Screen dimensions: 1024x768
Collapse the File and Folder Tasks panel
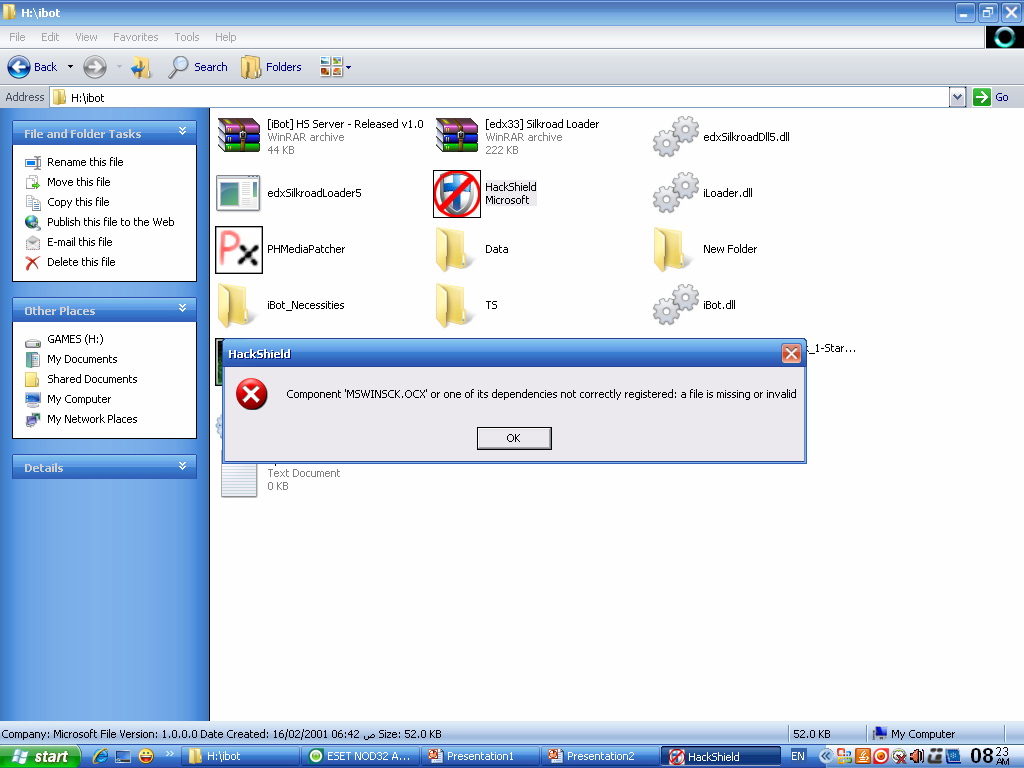(182, 131)
